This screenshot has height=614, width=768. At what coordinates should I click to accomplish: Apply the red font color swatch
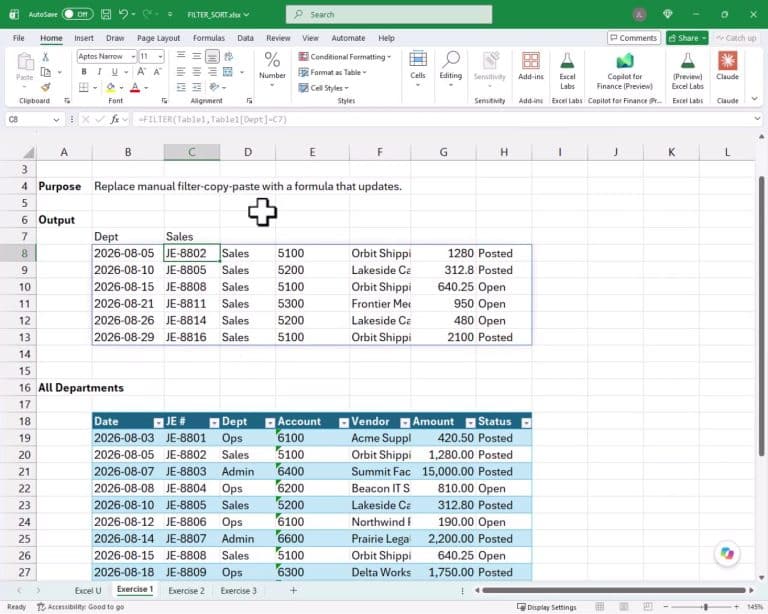click(x=135, y=88)
